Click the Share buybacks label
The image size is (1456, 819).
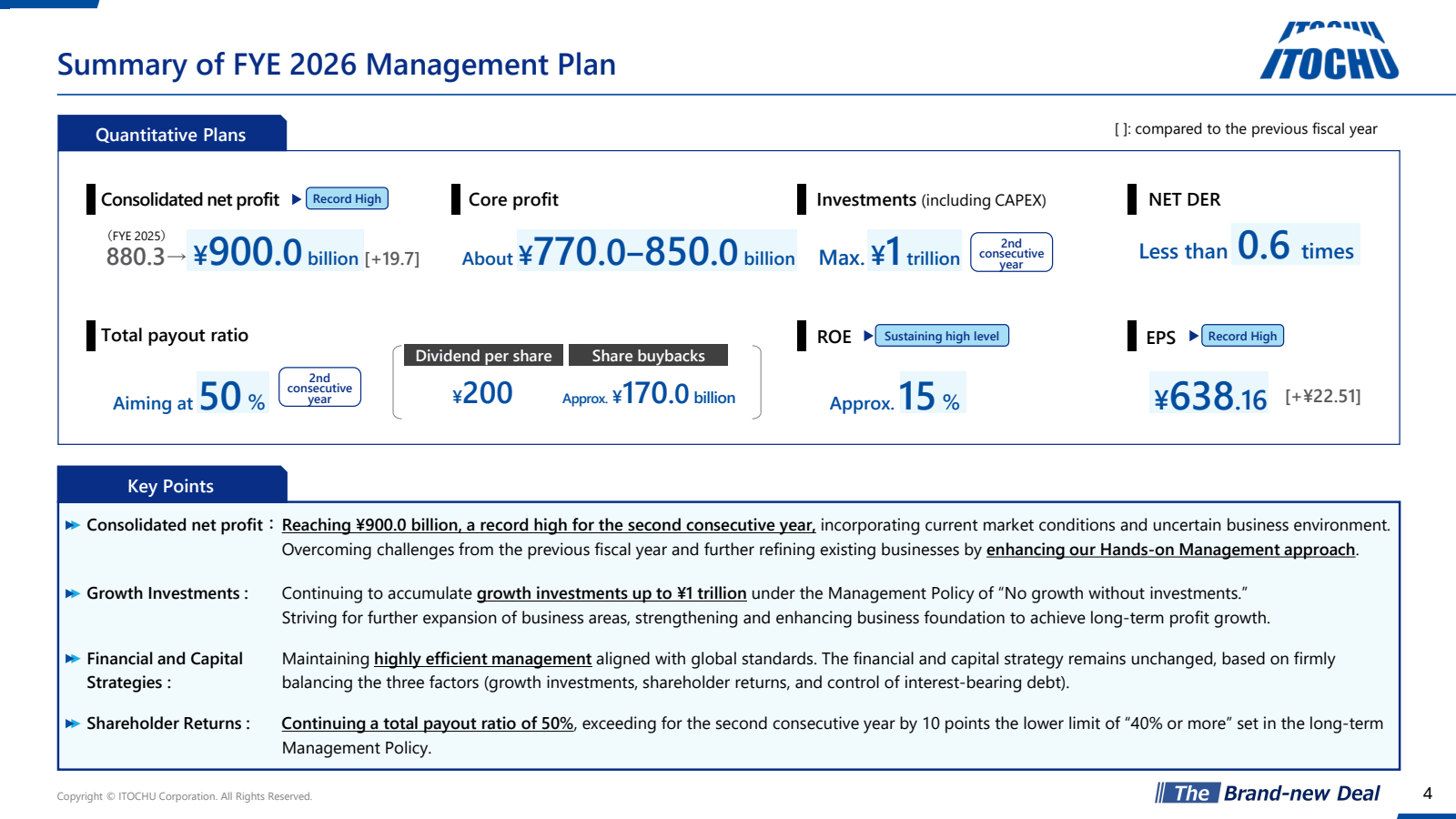click(x=648, y=356)
